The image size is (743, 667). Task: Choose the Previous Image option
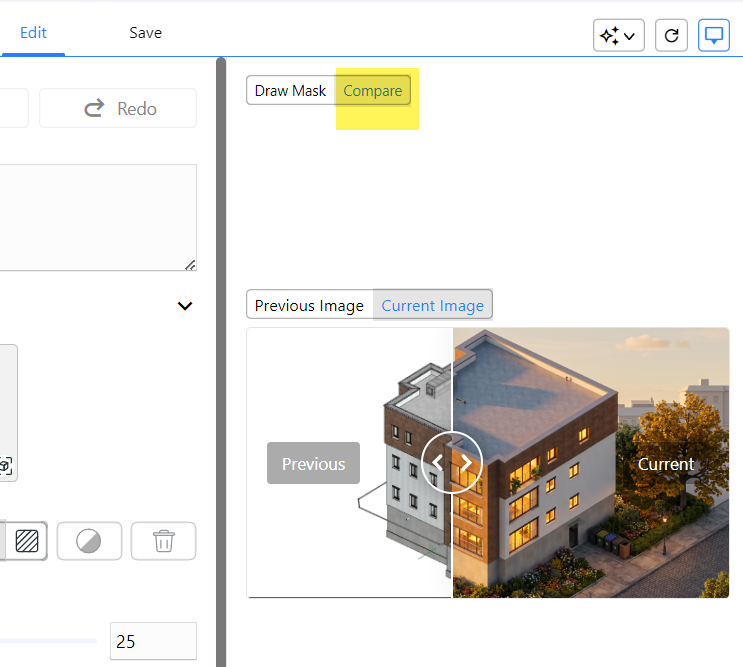pos(309,305)
